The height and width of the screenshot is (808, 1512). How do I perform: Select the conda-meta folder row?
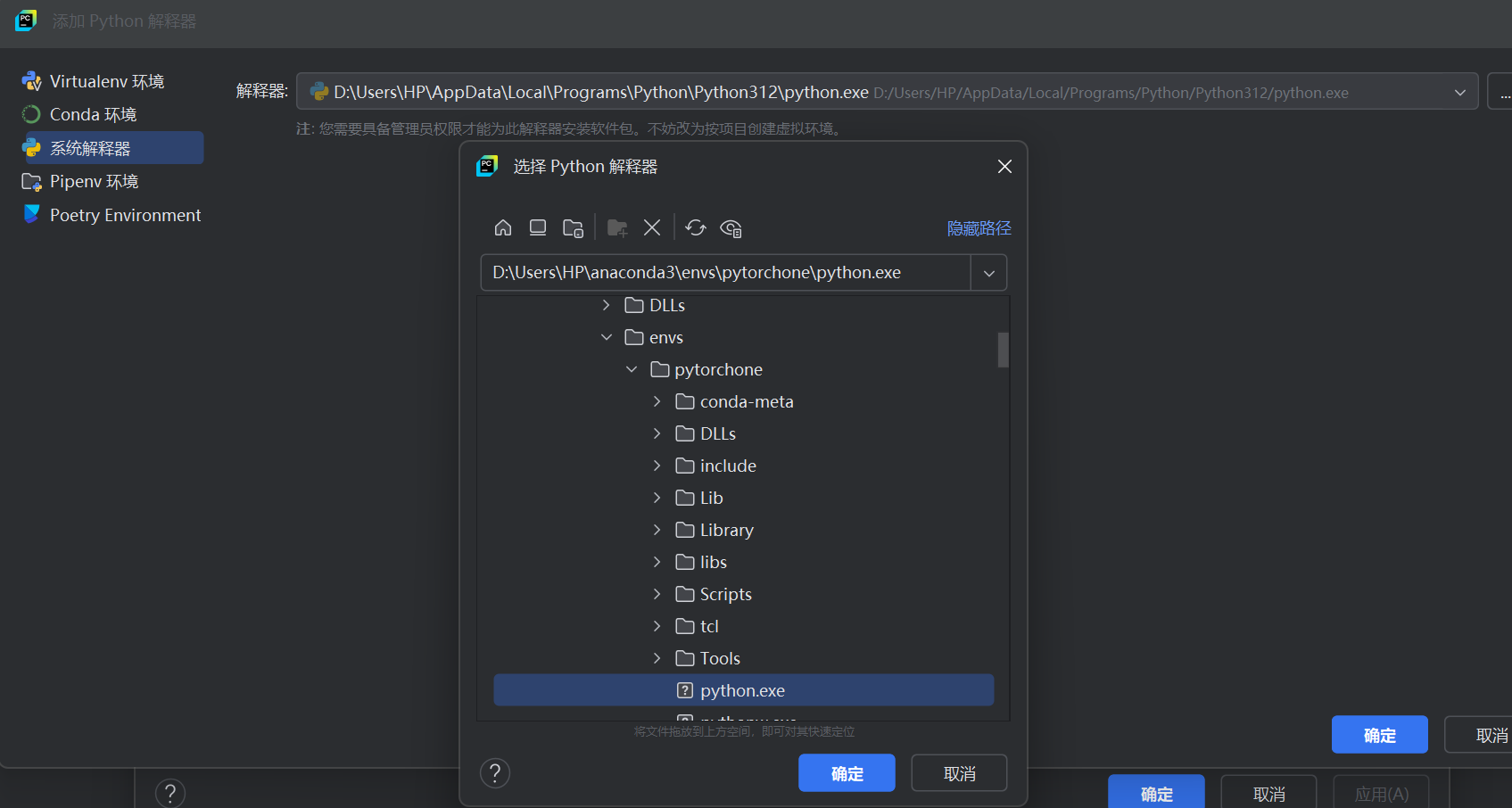coord(743,401)
